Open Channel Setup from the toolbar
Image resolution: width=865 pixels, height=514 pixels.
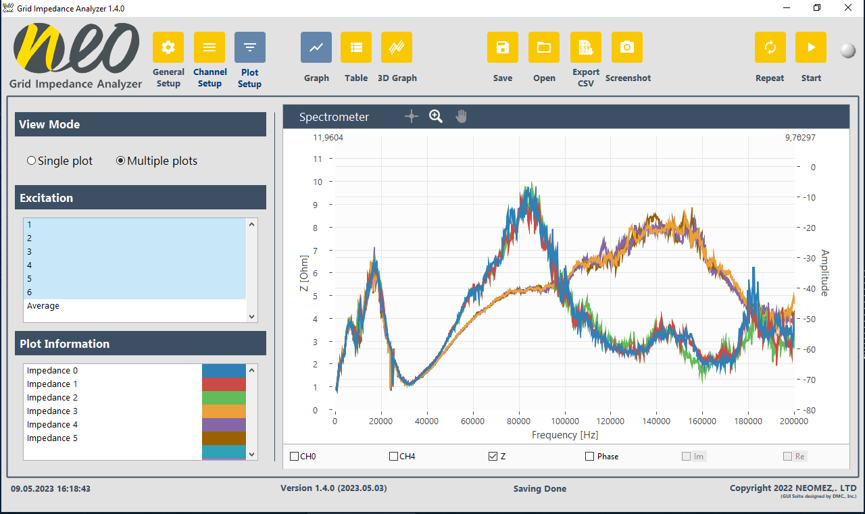209,48
